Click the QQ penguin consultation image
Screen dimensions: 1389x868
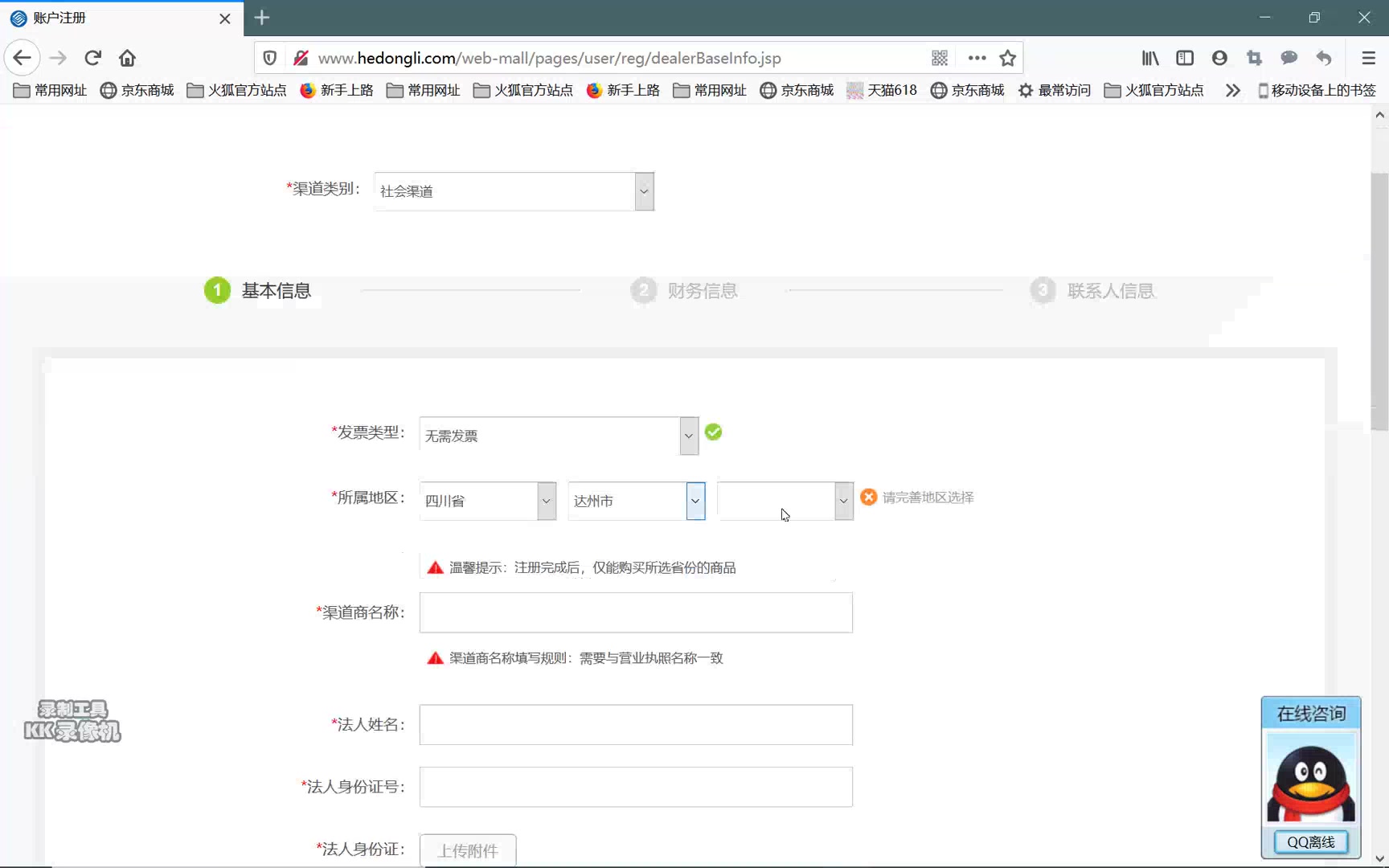1311,778
